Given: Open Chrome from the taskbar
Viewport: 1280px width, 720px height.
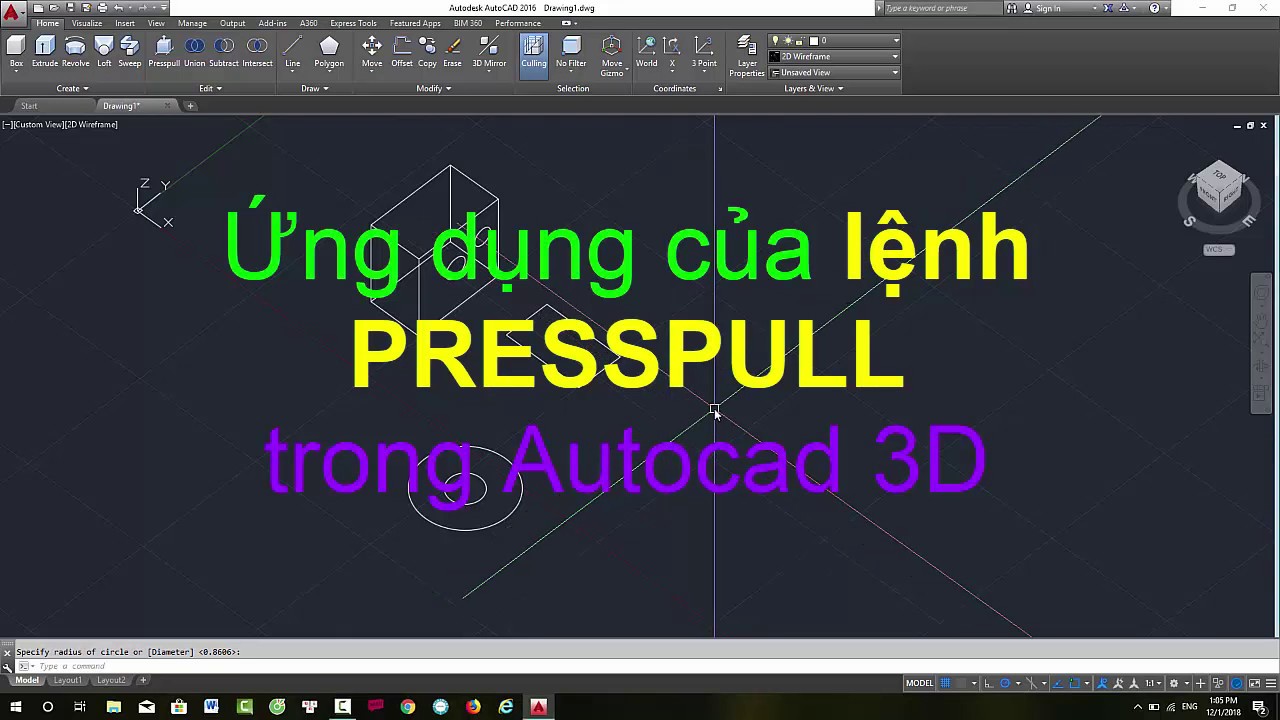Looking at the screenshot, I should (408, 707).
